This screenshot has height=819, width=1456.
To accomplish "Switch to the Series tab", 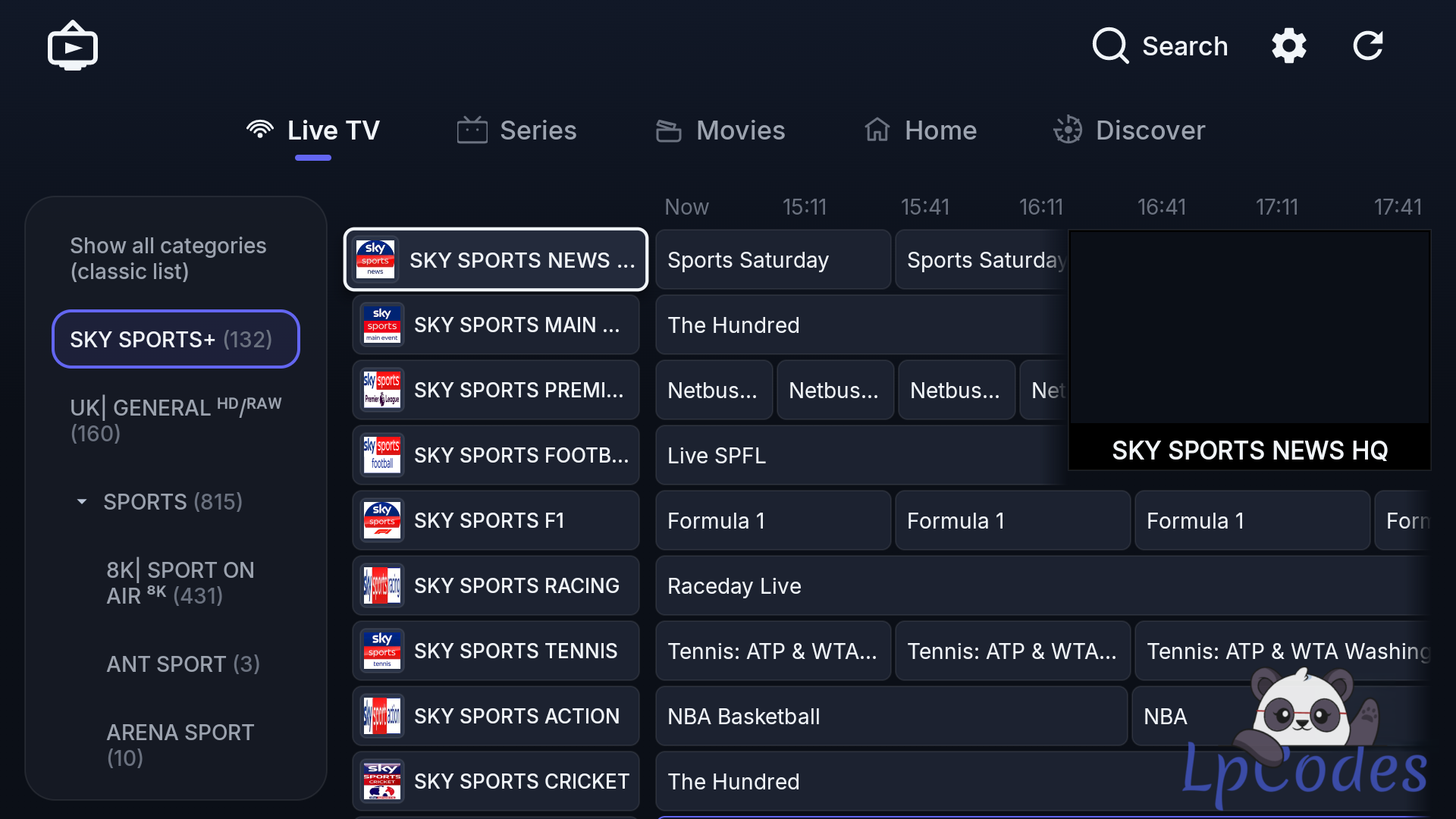I will pyautogui.click(x=516, y=130).
